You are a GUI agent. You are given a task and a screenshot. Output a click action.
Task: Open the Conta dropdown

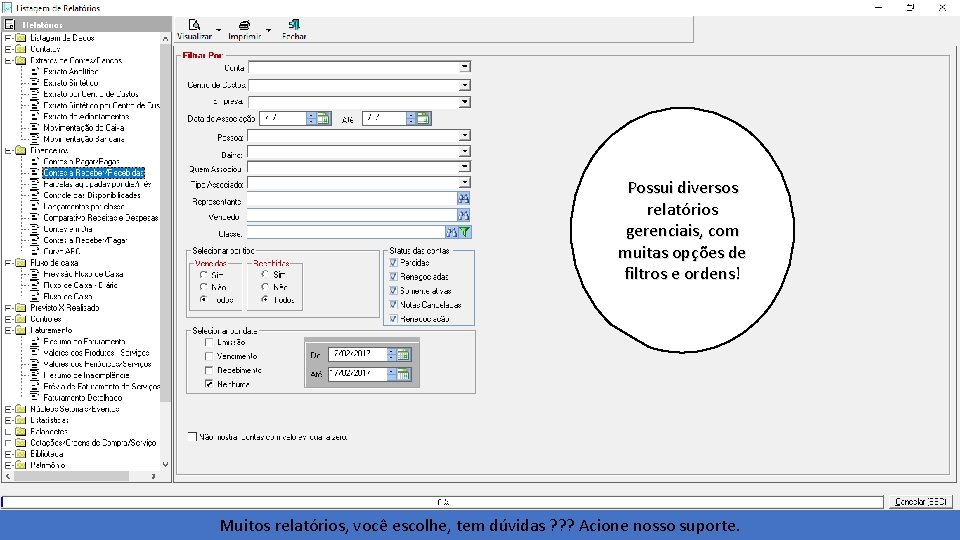click(465, 67)
